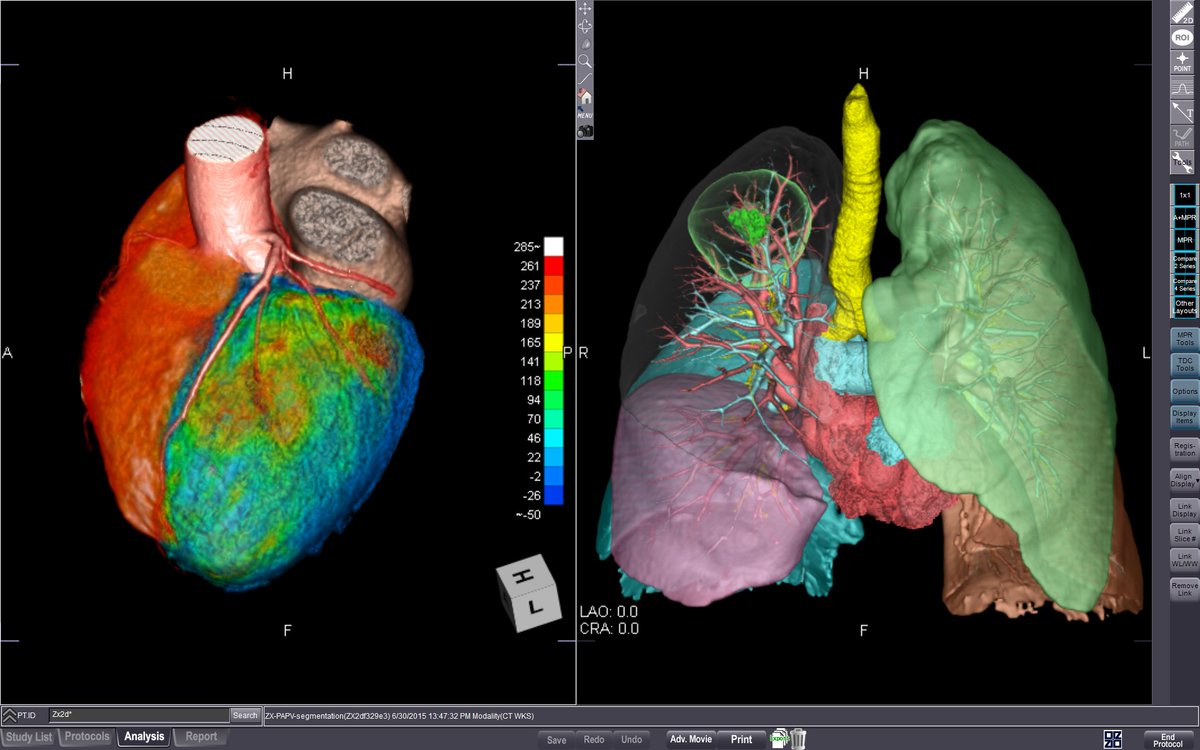Select the diagonal line tool
This screenshot has width=1200, height=750.
coord(585,78)
